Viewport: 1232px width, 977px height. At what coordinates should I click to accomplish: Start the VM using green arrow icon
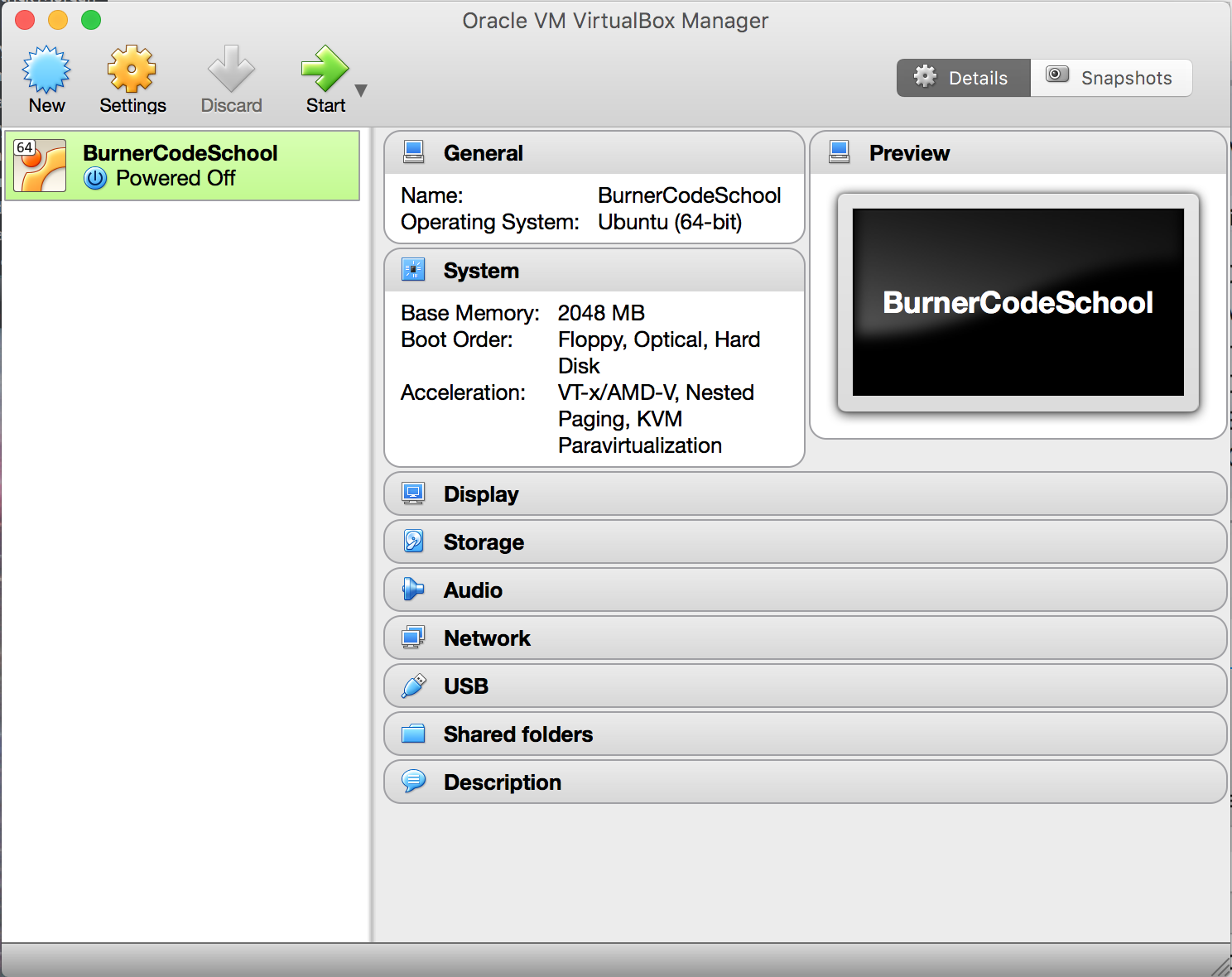pos(325,69)
